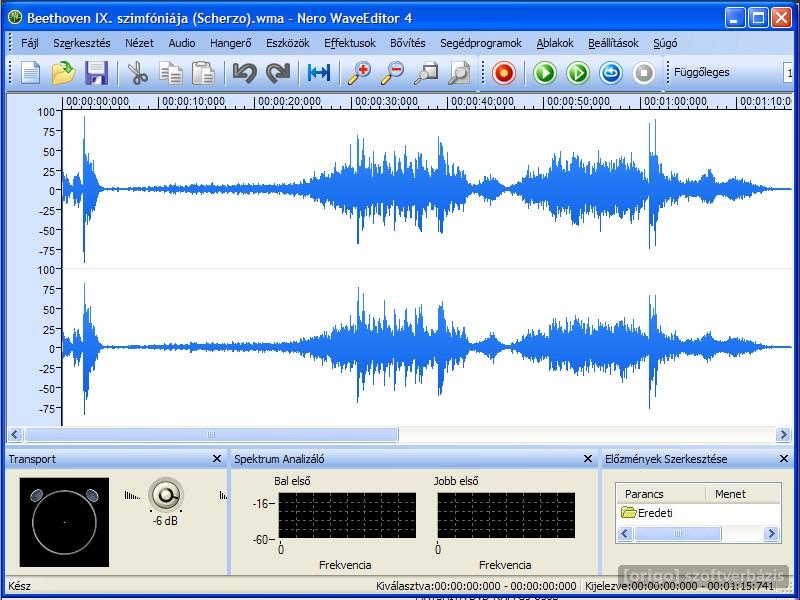Image resolution: width=800 pixels, height=600 pixels.
Task: Open the Szerkesztés menu
Action: click(x=82, y=43)
